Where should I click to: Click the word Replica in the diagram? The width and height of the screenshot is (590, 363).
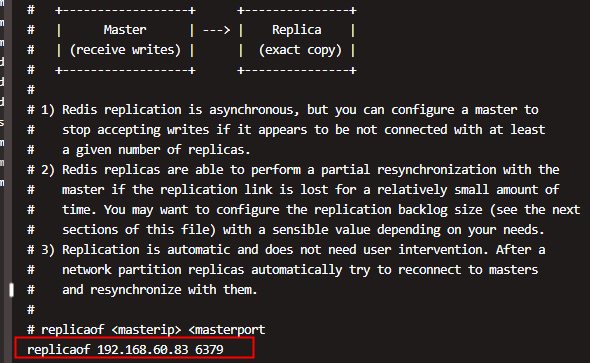point(297,30)
